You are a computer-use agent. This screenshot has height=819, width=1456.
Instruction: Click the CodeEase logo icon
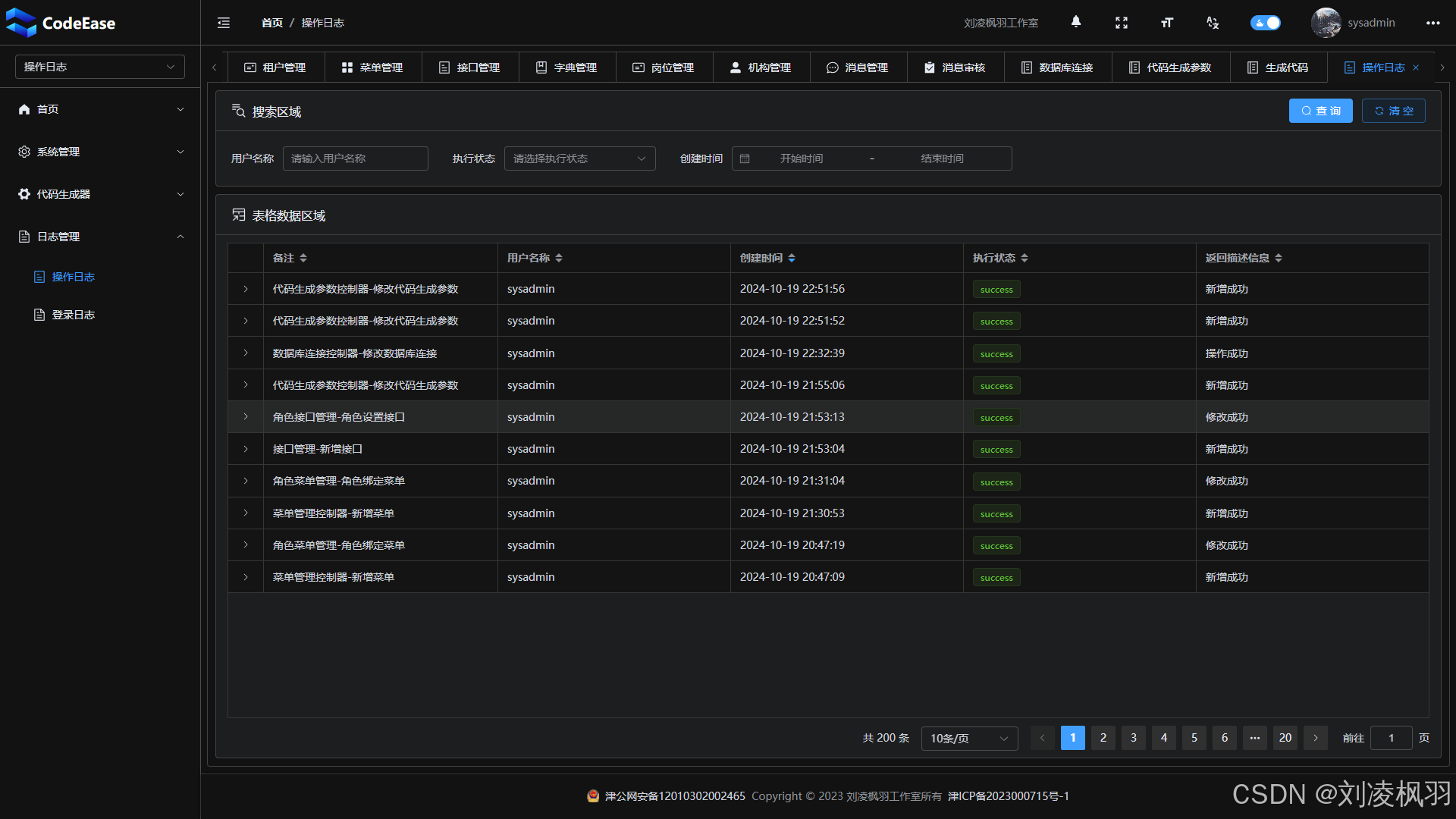point(20,23)
